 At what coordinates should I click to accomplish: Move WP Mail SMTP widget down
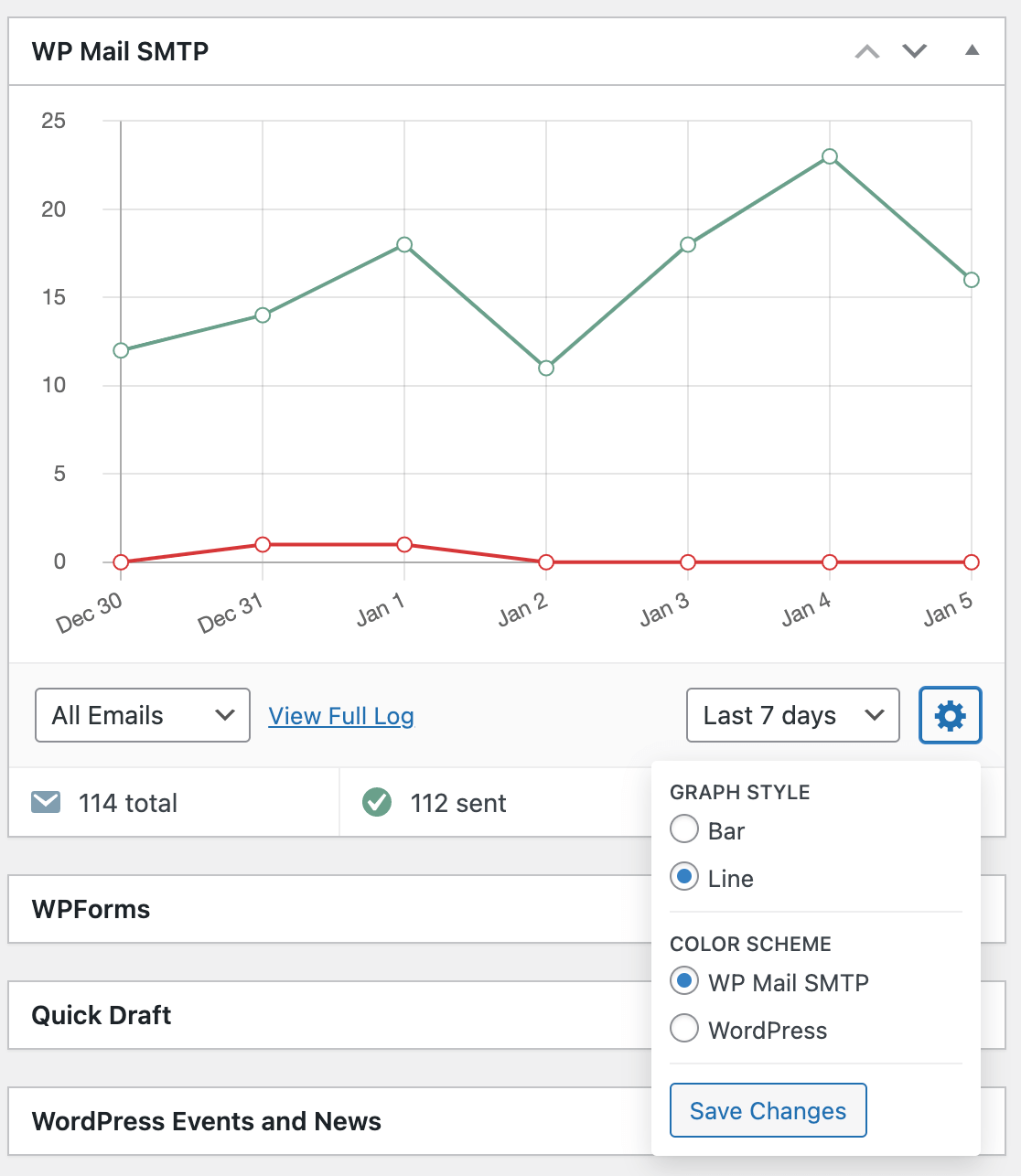(915, 51)
